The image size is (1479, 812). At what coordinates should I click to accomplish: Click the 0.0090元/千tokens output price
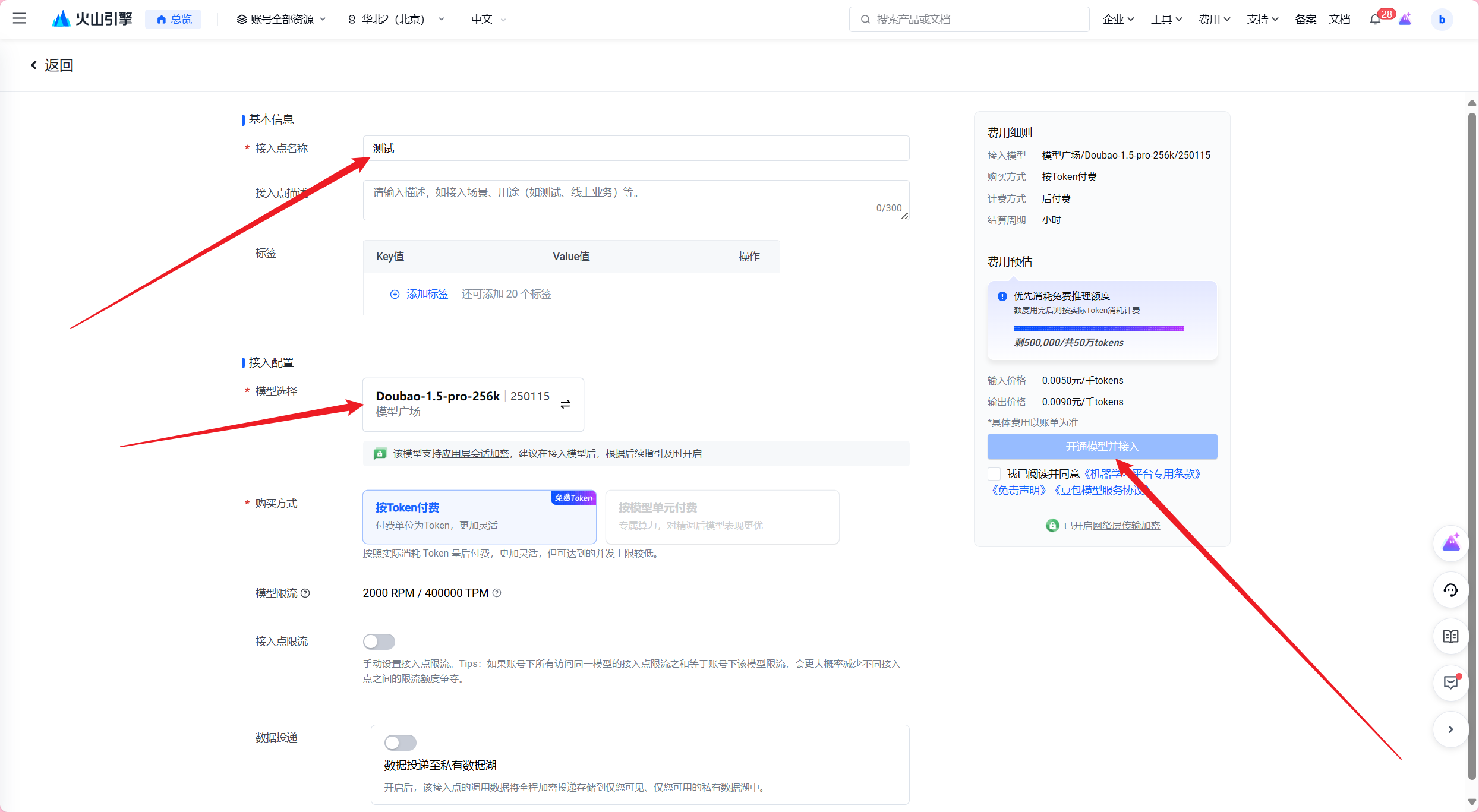click(1083, 402)
